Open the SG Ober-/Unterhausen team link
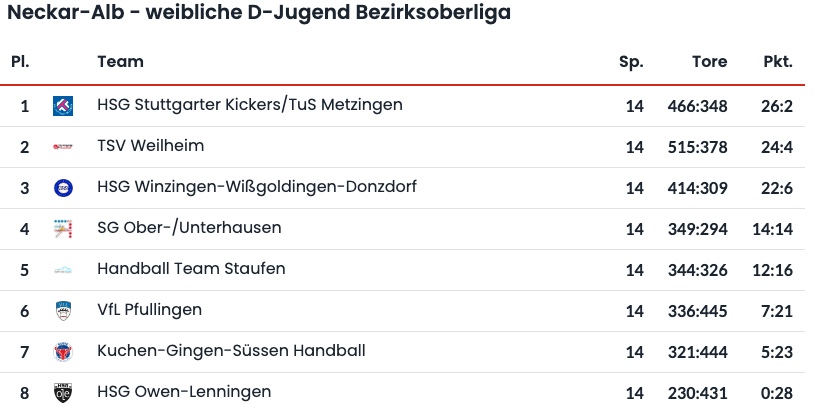 [189, 227]
